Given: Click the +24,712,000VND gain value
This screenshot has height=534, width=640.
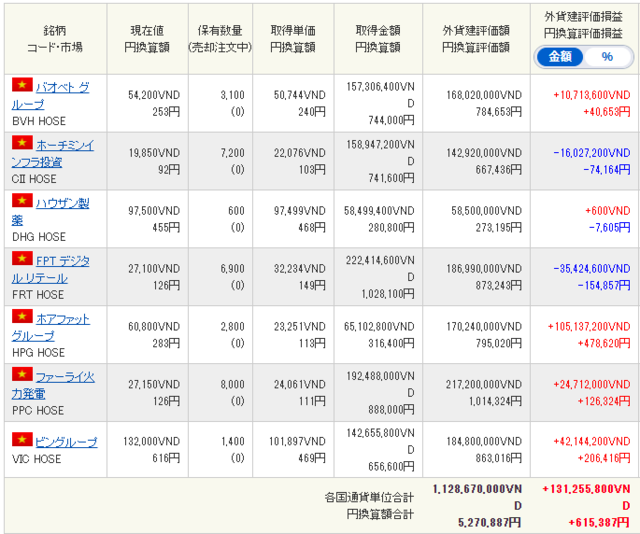Looking at the screenshot, I should click(x=592, y=385).
